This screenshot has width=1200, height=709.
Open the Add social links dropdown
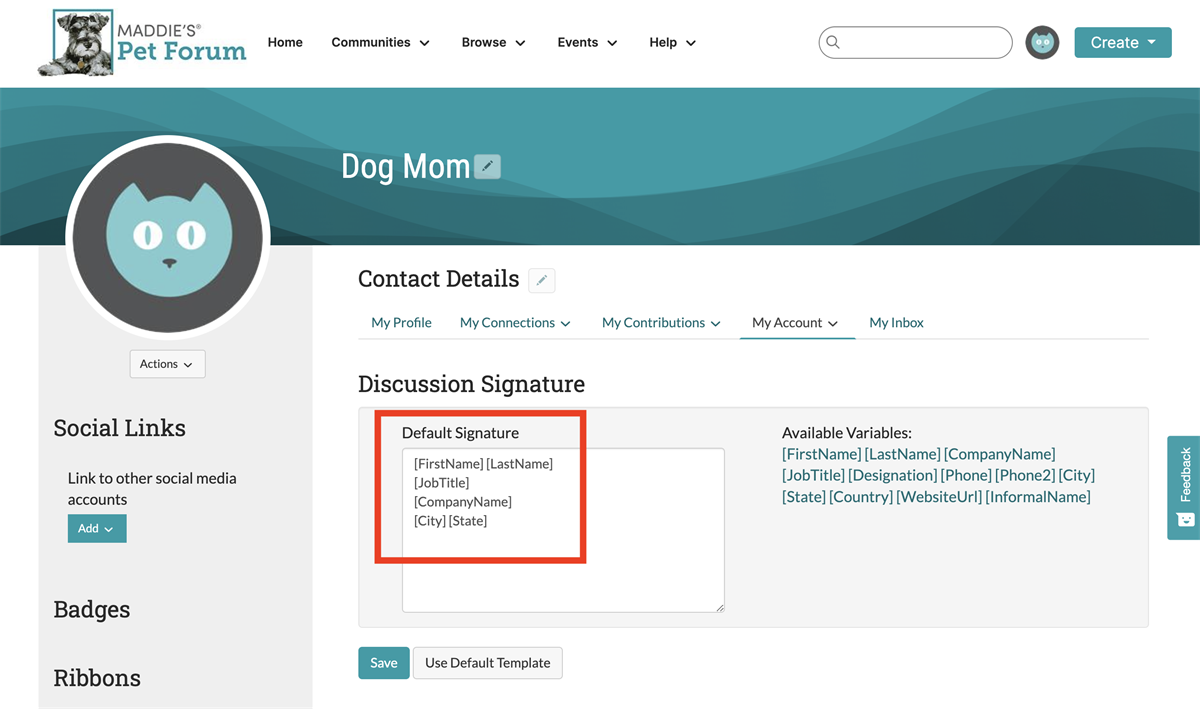pyautogui.click(x=96, y=528)
